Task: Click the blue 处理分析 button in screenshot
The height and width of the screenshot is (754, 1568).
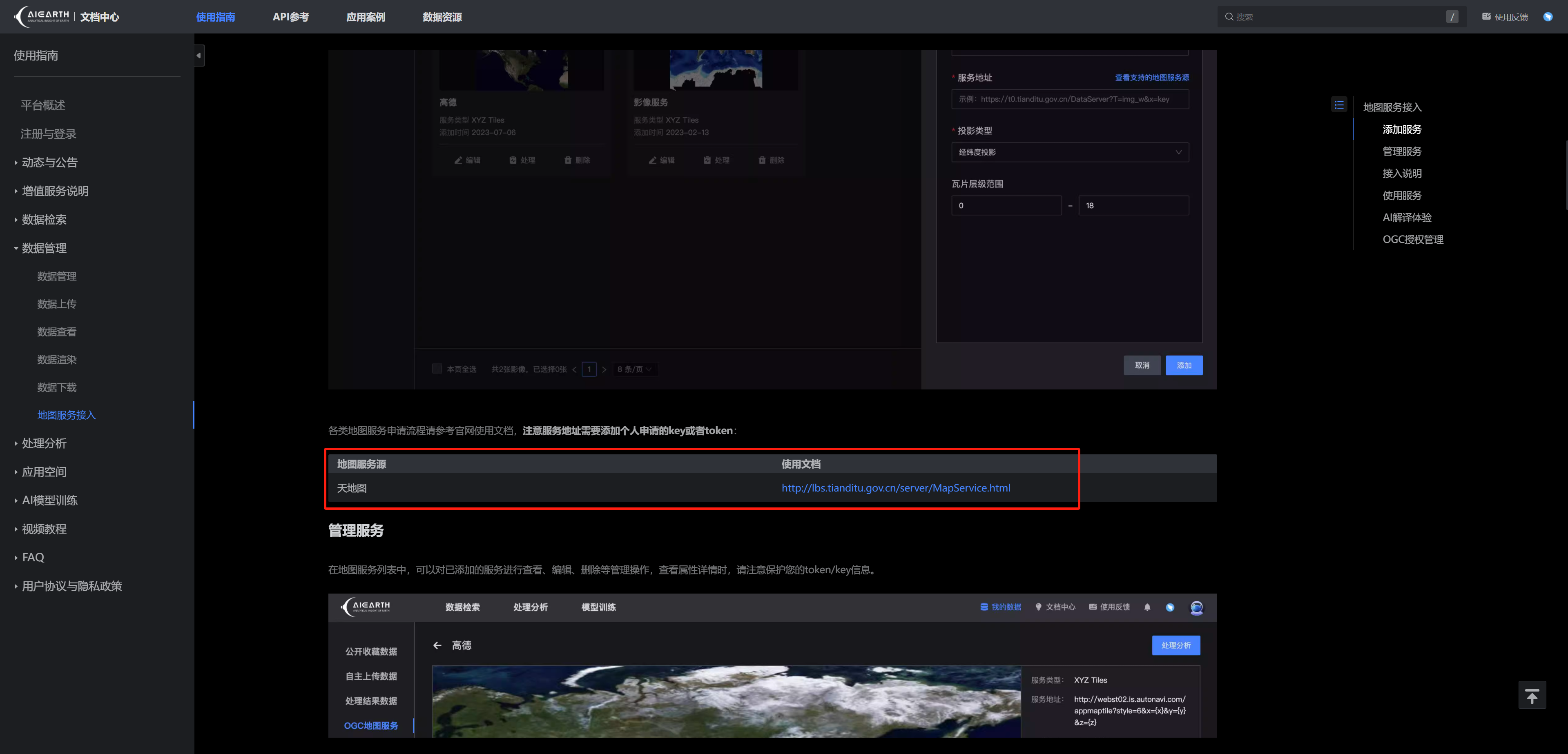Action: [x=1175, y=645]
